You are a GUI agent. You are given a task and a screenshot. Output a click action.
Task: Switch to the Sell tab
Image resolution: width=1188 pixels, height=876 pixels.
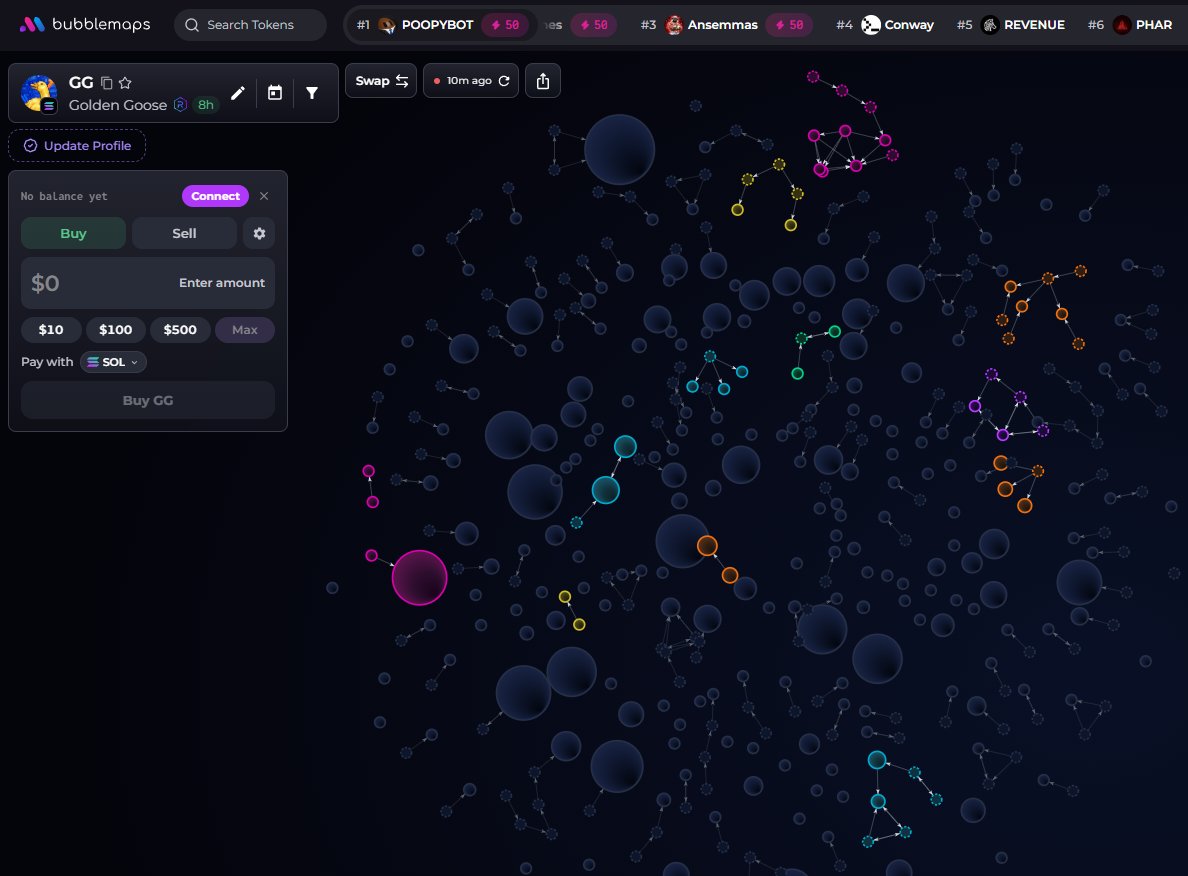pos(184,233)
